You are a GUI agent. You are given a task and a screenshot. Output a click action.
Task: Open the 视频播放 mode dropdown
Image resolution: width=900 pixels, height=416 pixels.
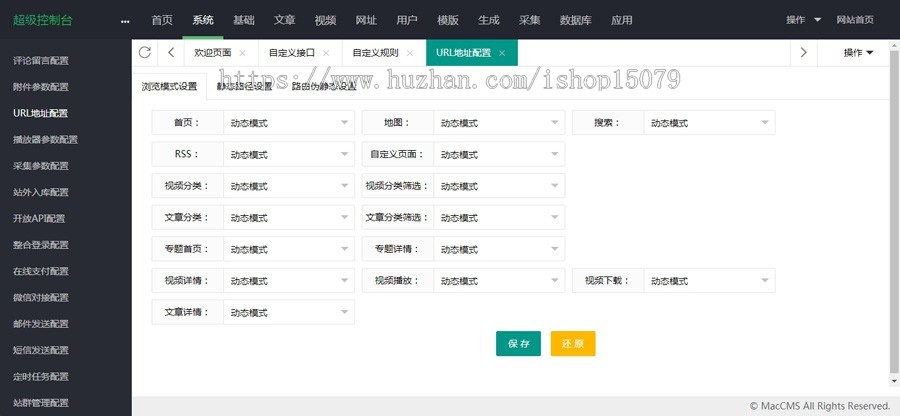[x=499, y=281]
